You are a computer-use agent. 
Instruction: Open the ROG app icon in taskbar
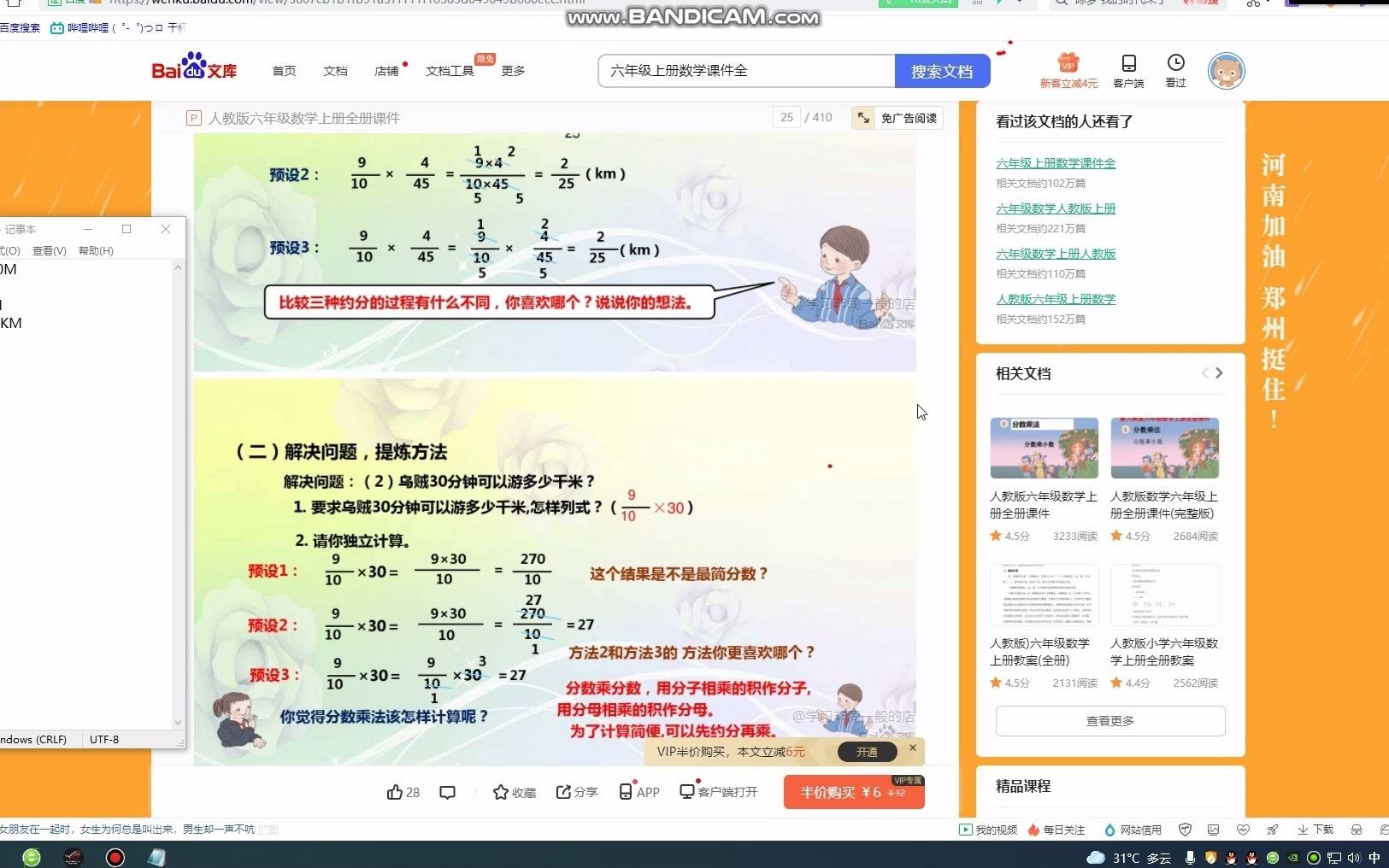74,858
